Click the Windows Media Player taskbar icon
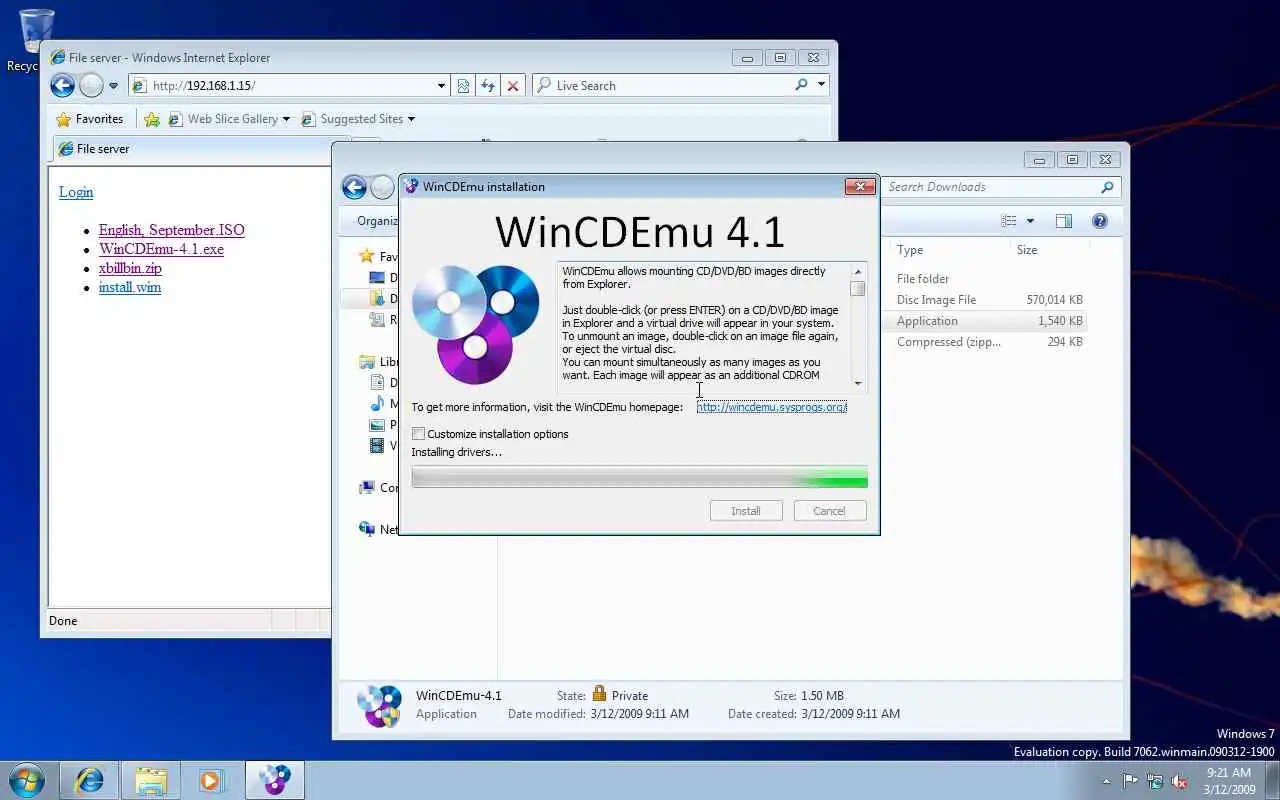Screen dimensions: 1280x800 211,780
